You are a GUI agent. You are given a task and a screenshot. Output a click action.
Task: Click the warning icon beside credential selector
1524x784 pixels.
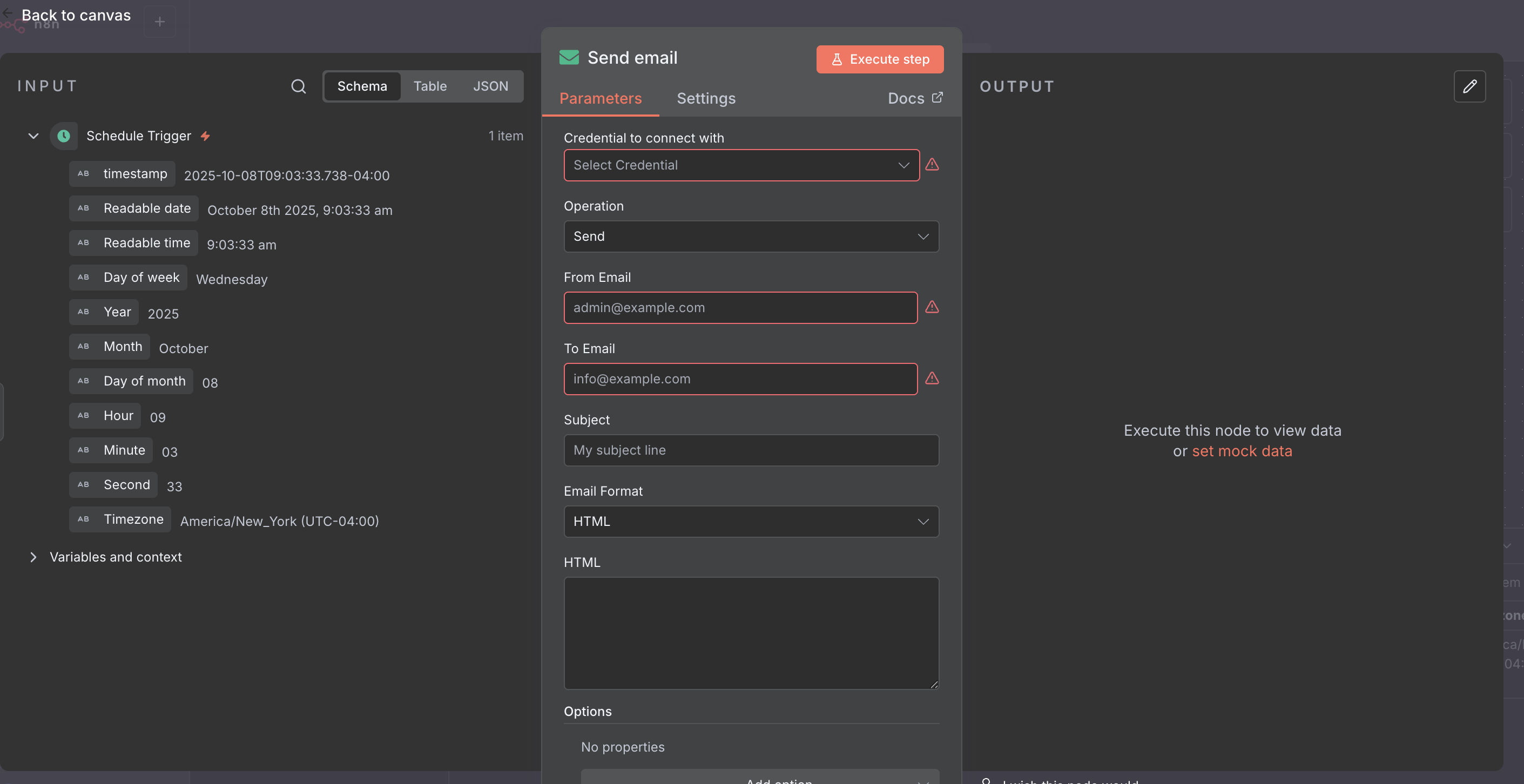pyautogui.click(x=932, y=165)
